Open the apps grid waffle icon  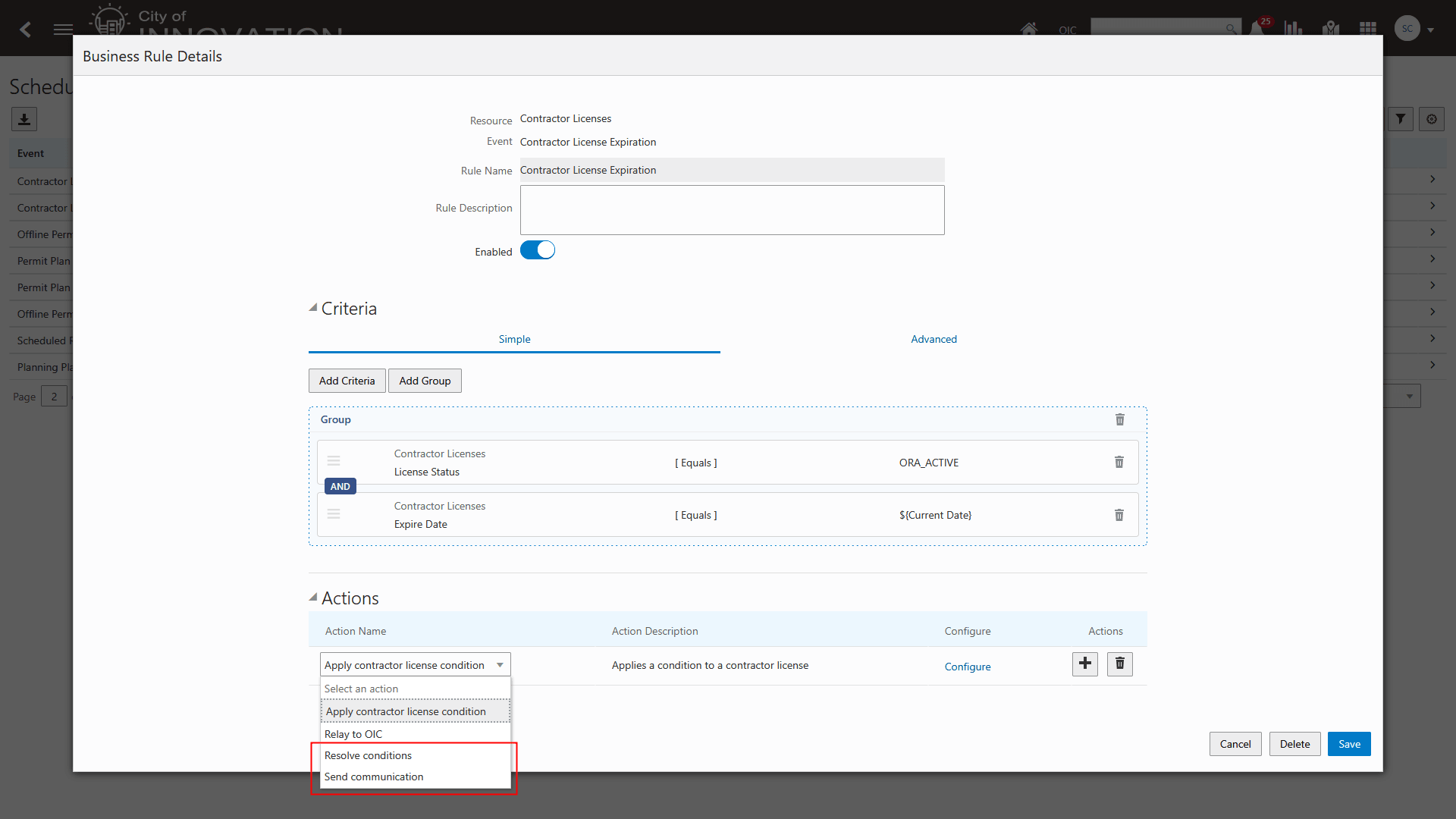click(1368, 28)
